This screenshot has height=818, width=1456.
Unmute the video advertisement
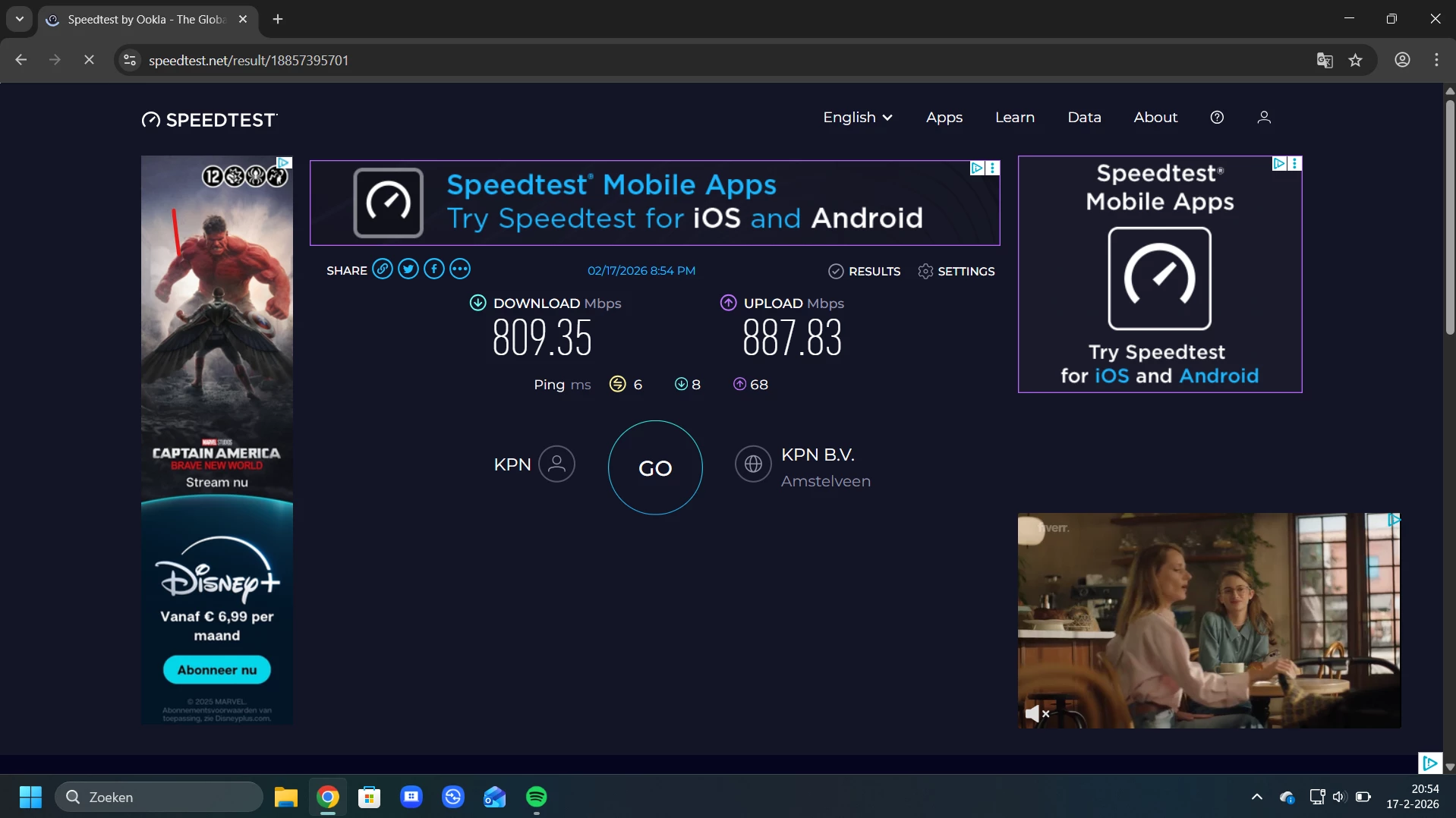pos(1036,713)
